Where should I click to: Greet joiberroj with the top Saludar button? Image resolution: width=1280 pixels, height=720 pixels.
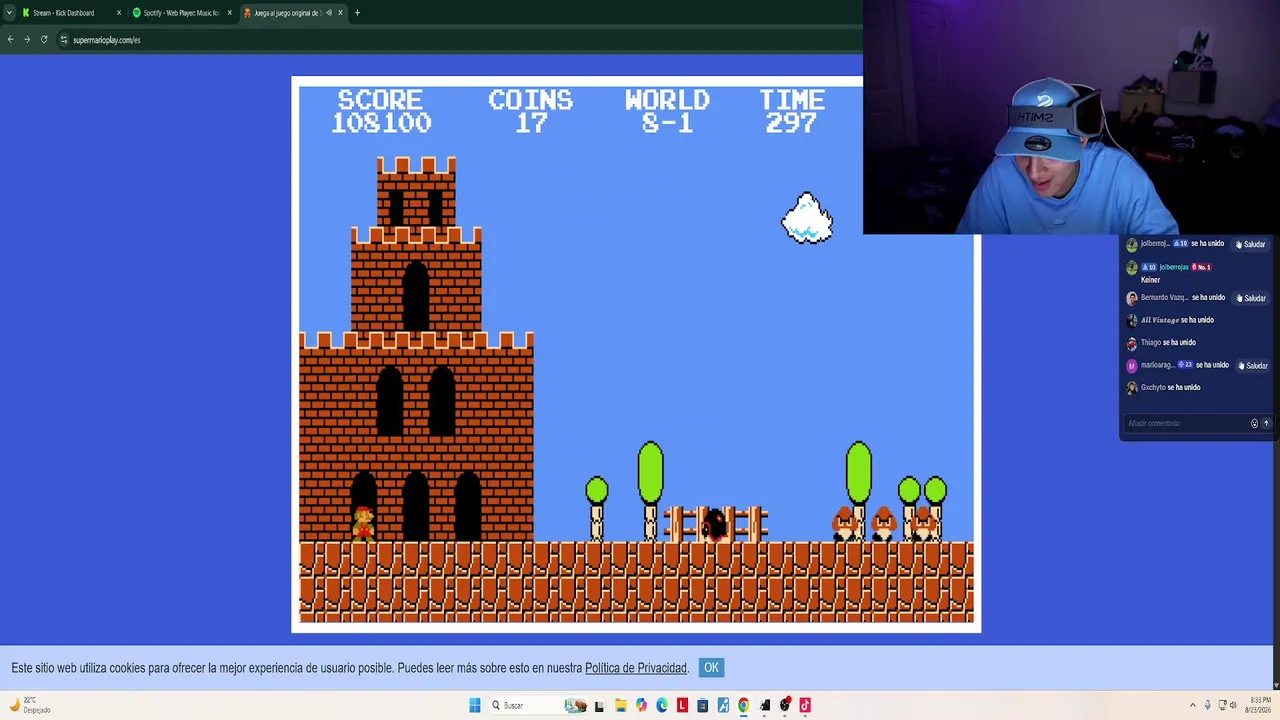tap(1251, 244)
